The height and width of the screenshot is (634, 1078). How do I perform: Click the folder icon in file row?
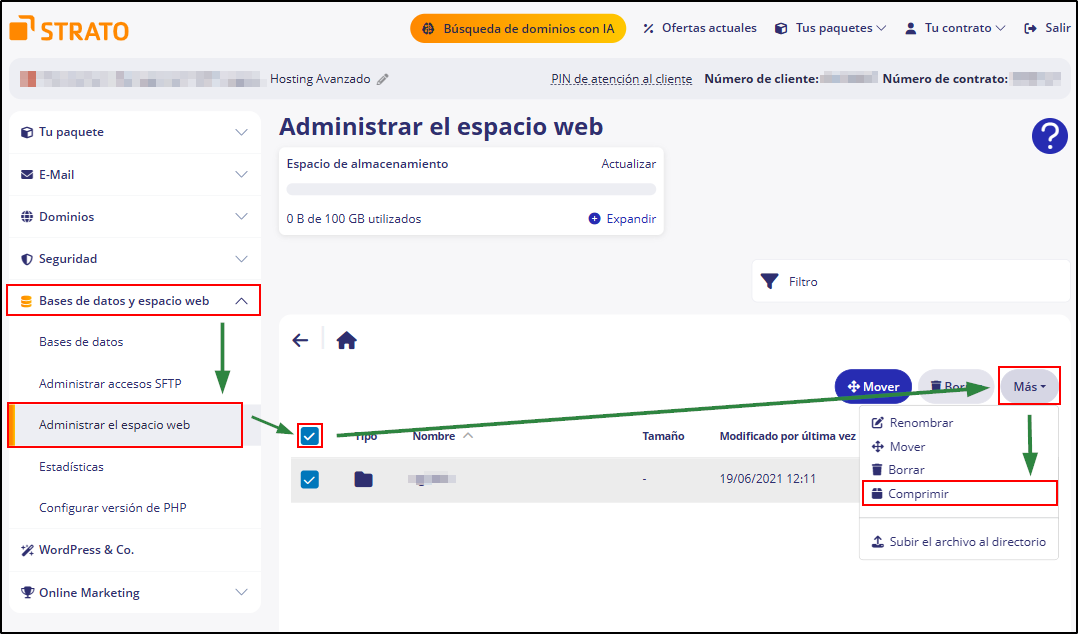(x=363, y=479)
